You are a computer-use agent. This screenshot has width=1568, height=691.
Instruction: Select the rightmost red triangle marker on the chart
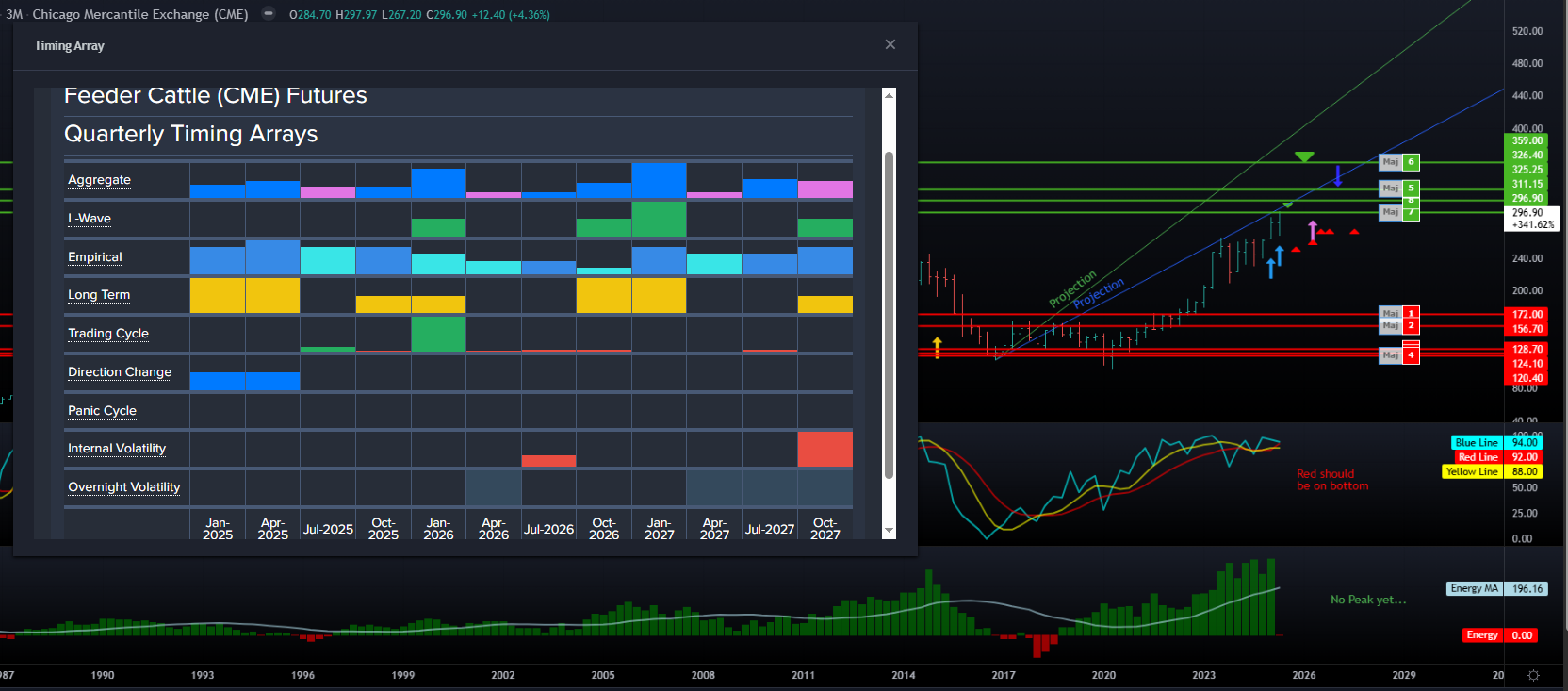(x=1354, y=231)
